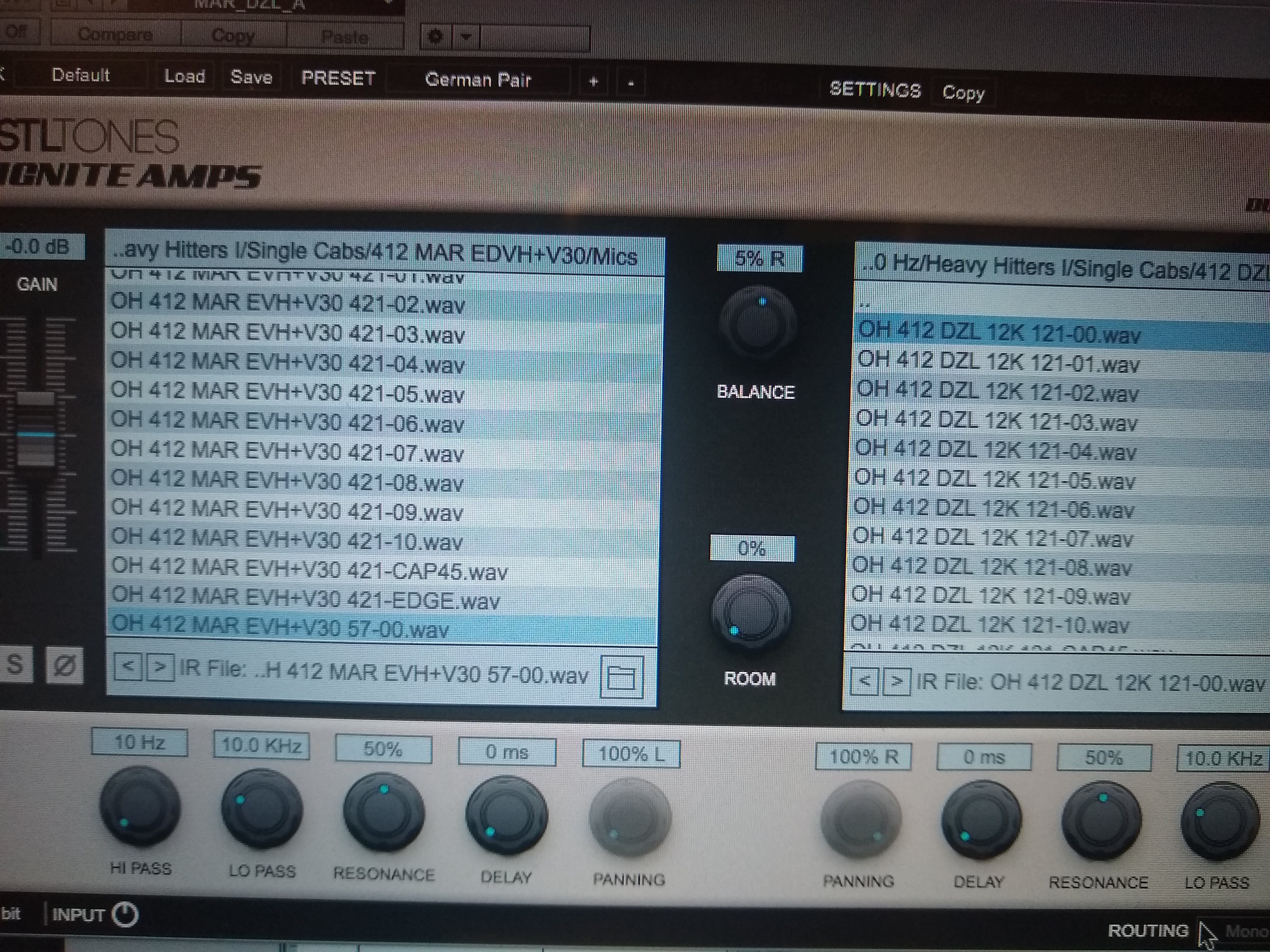
Task: Load next IR file in right slot
Action: [897, 682]
